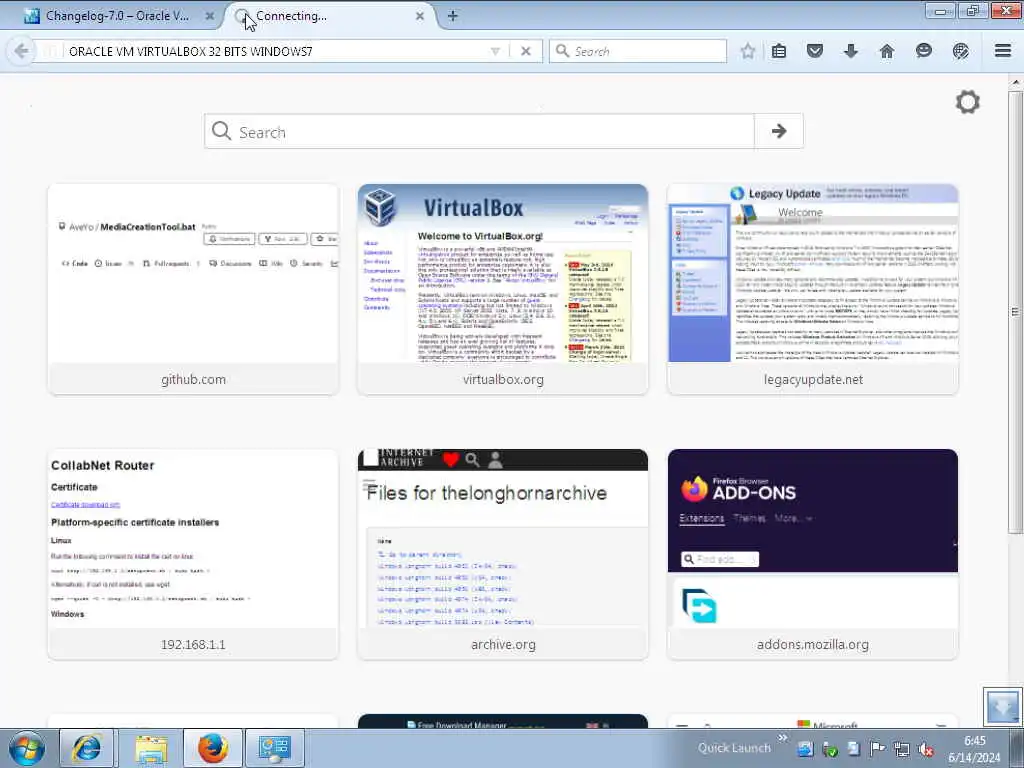
Task: Open the github.com tile
Action: point(193,289)
